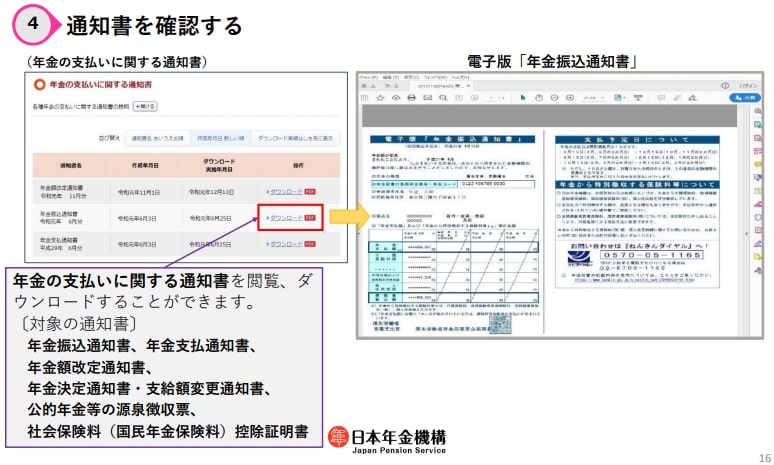
Task: Download the 年金振込通知書 令和元年6月分
Action: pos(286,218)
